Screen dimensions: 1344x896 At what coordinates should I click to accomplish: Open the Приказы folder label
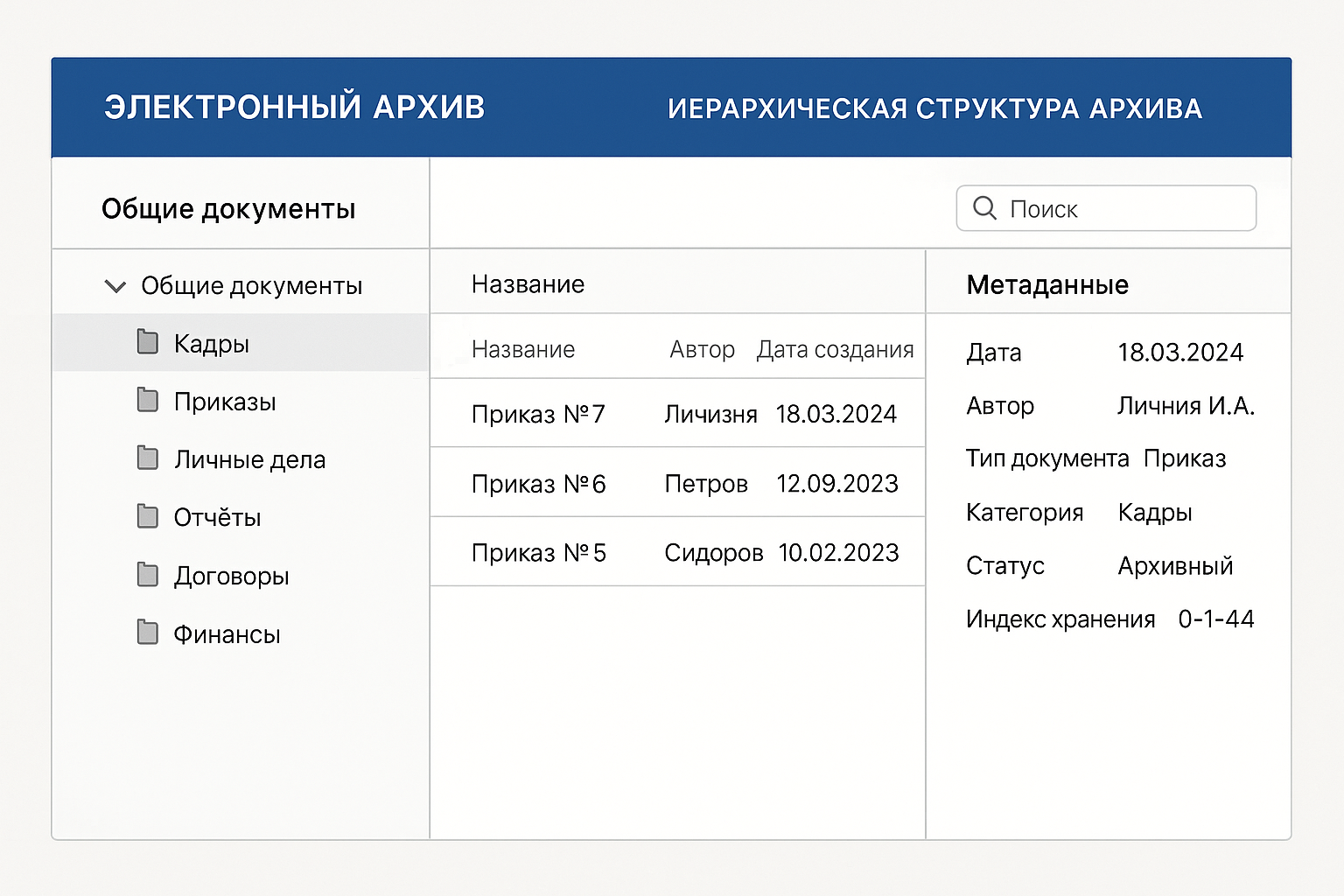point(225,402)
